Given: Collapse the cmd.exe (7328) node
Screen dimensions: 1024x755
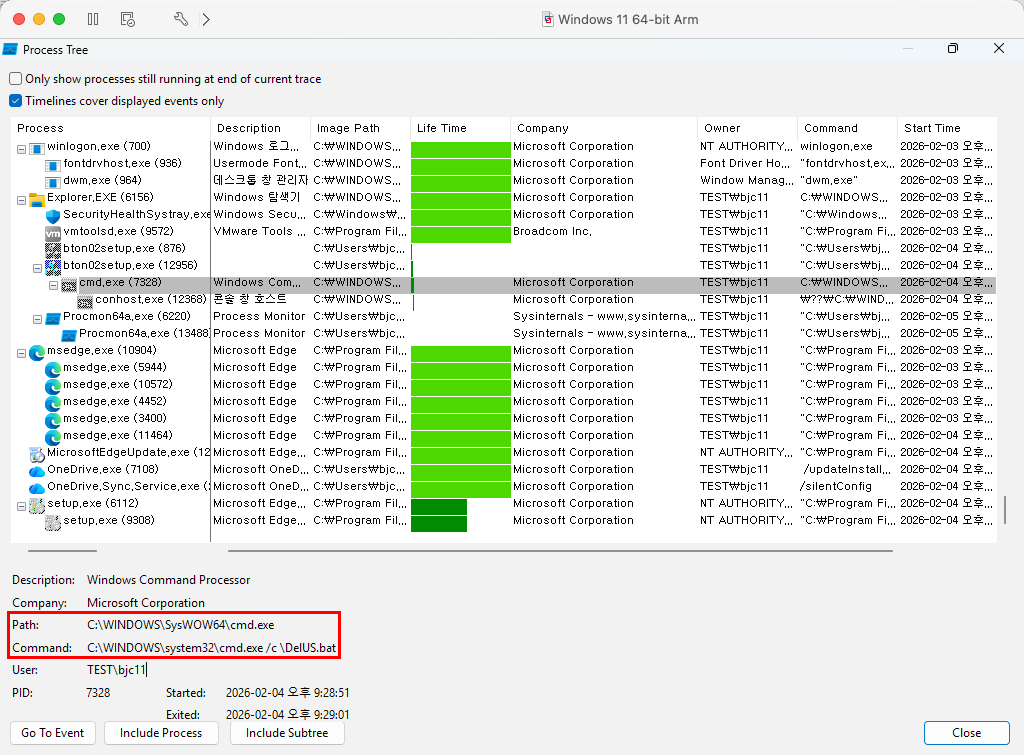Looking at the screenshot, I should (54, 284).
